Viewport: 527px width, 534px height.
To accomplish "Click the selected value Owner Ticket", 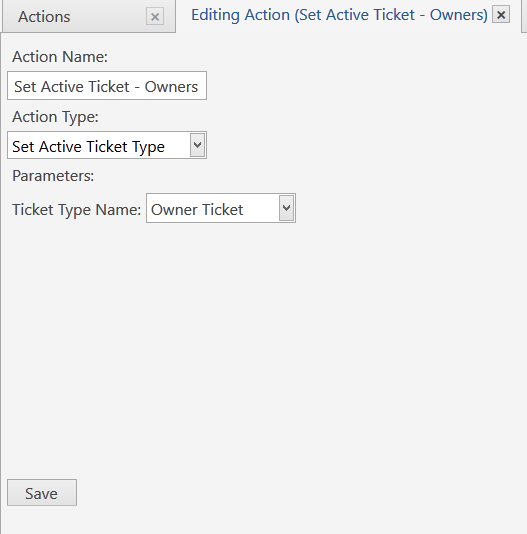I will click(197, 209).
